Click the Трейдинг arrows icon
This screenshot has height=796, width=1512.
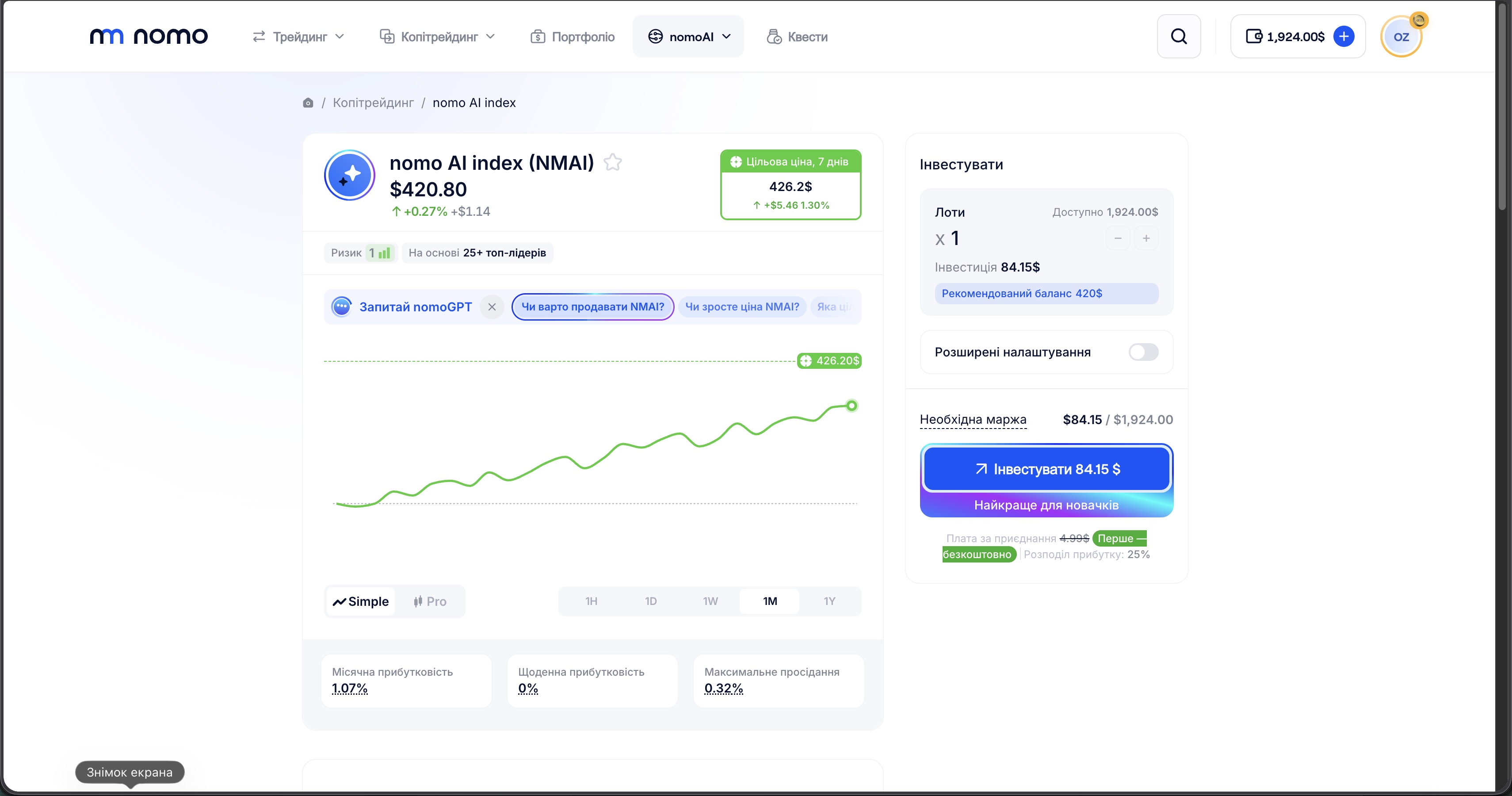[259, 36]
